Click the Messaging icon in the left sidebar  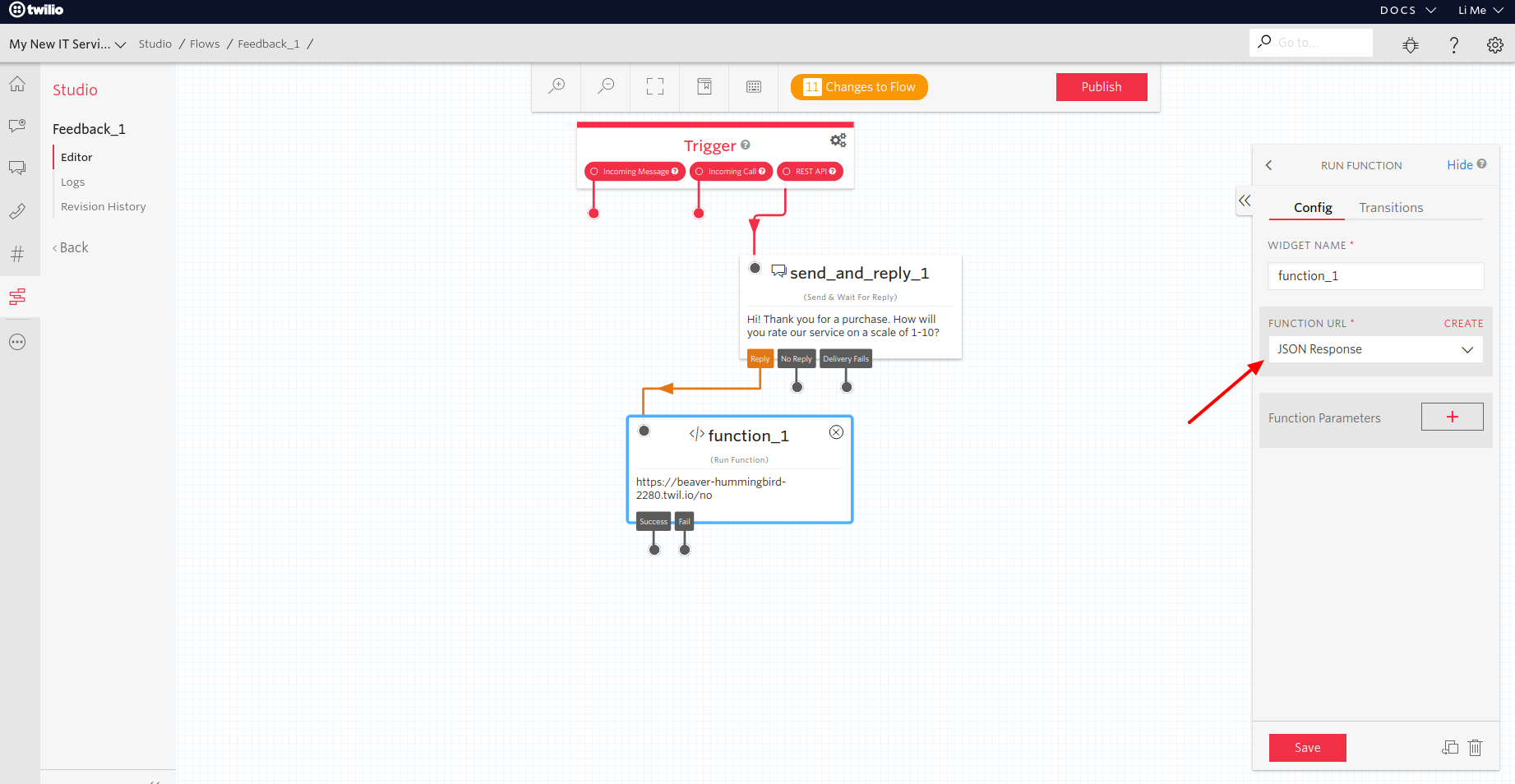coord(18,167)
